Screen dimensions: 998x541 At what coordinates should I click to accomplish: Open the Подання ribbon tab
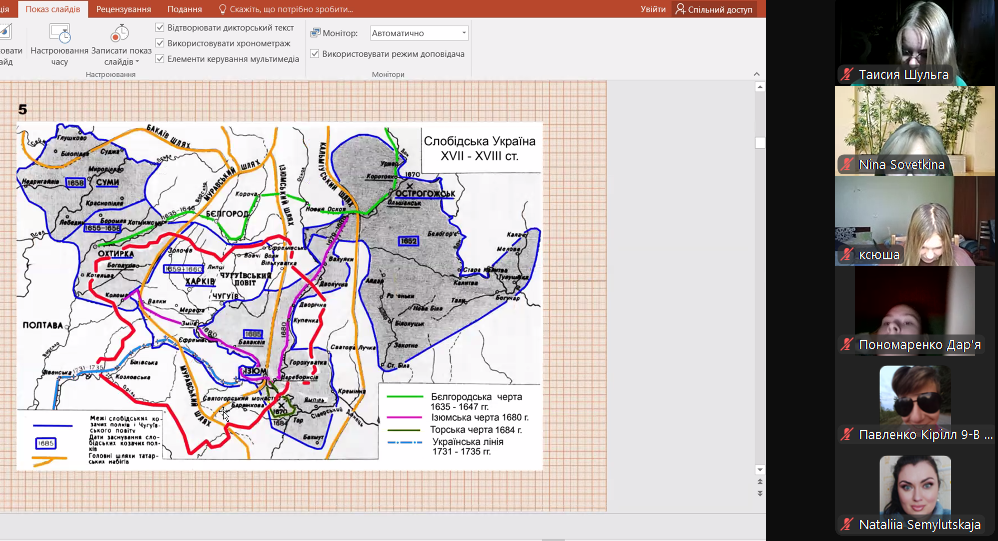click(x=183, y=9)
